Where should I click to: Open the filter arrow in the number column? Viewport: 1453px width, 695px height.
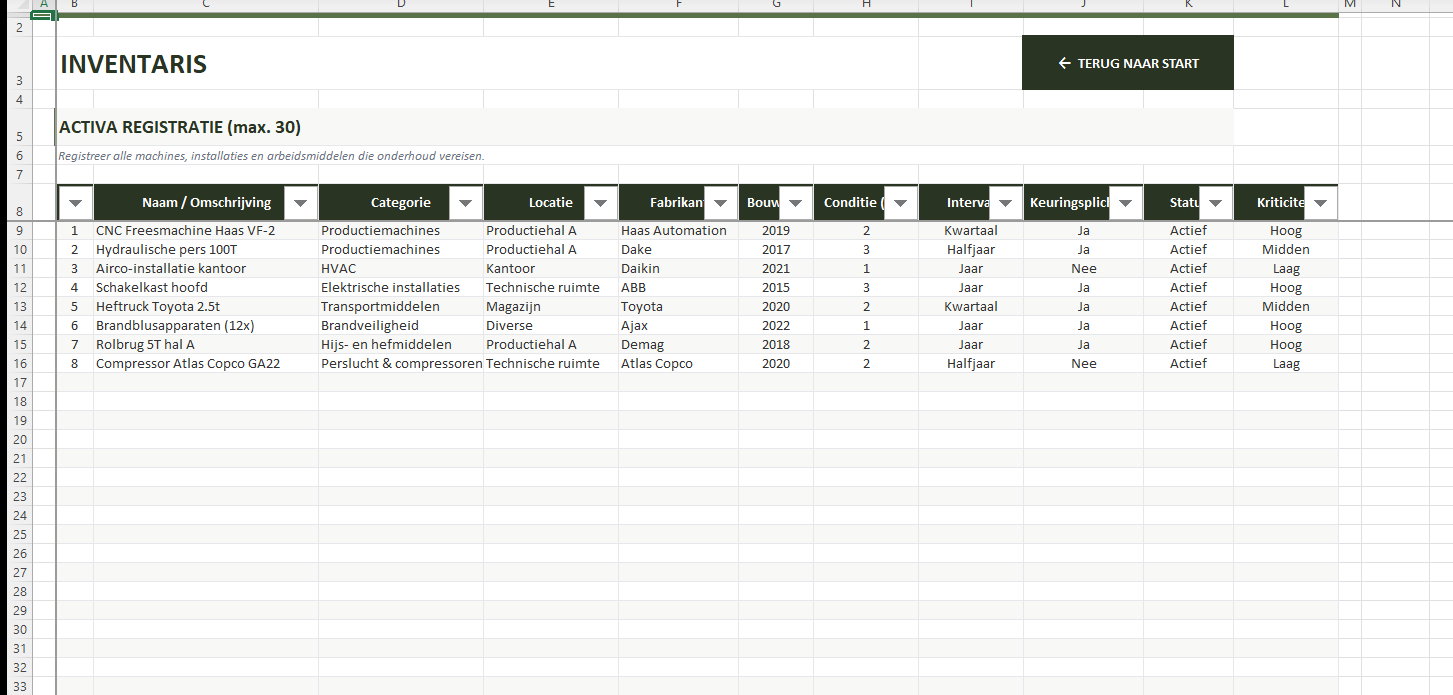pyautogui.click(x=76, y=203)
